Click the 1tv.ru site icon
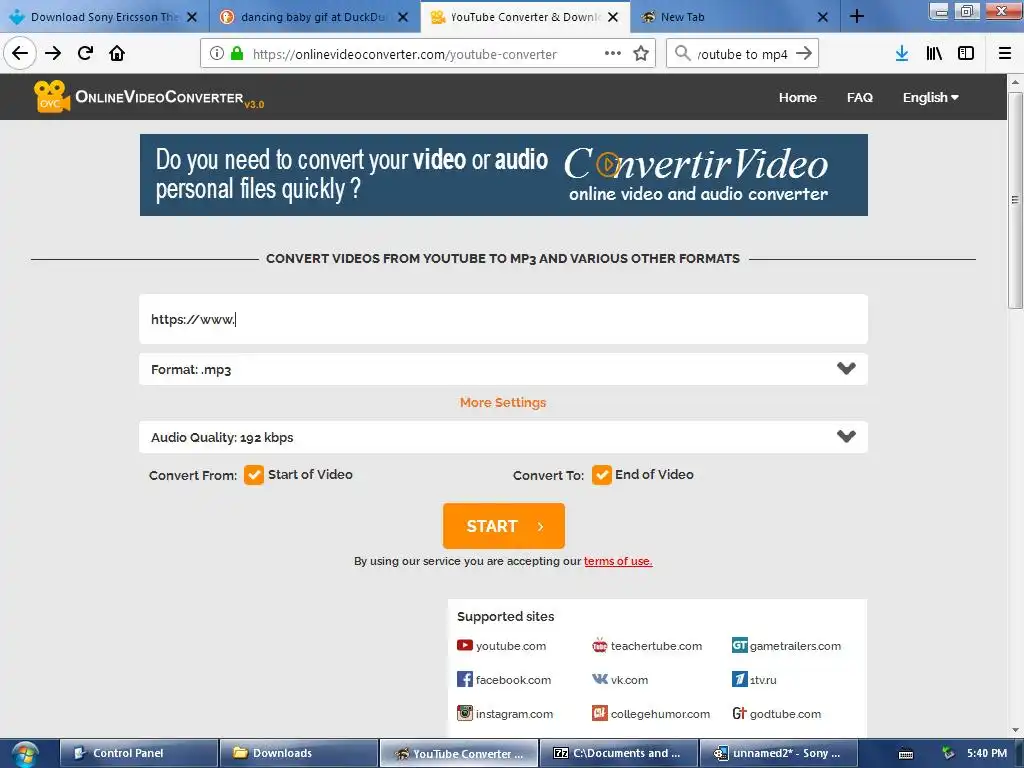1024x768 pixels. point(739,679)
